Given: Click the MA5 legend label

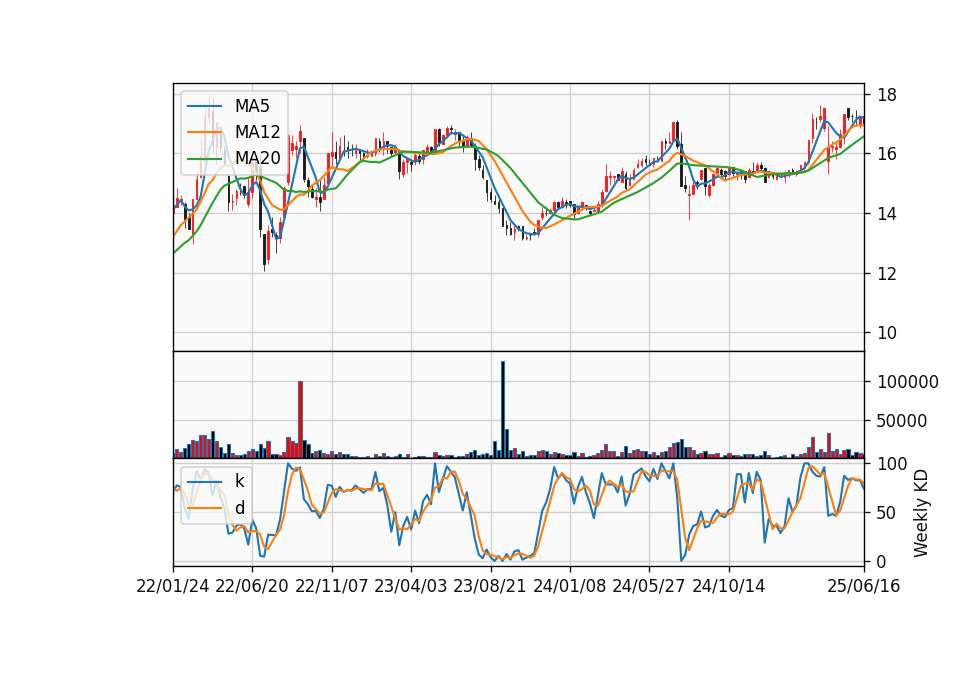Looking at the screenshot, I should click(x=252, y=106).
